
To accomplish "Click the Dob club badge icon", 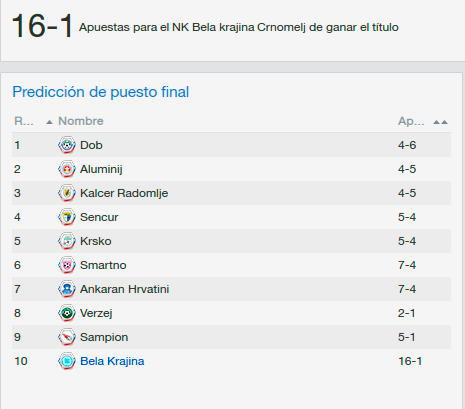I will [67, 145].
